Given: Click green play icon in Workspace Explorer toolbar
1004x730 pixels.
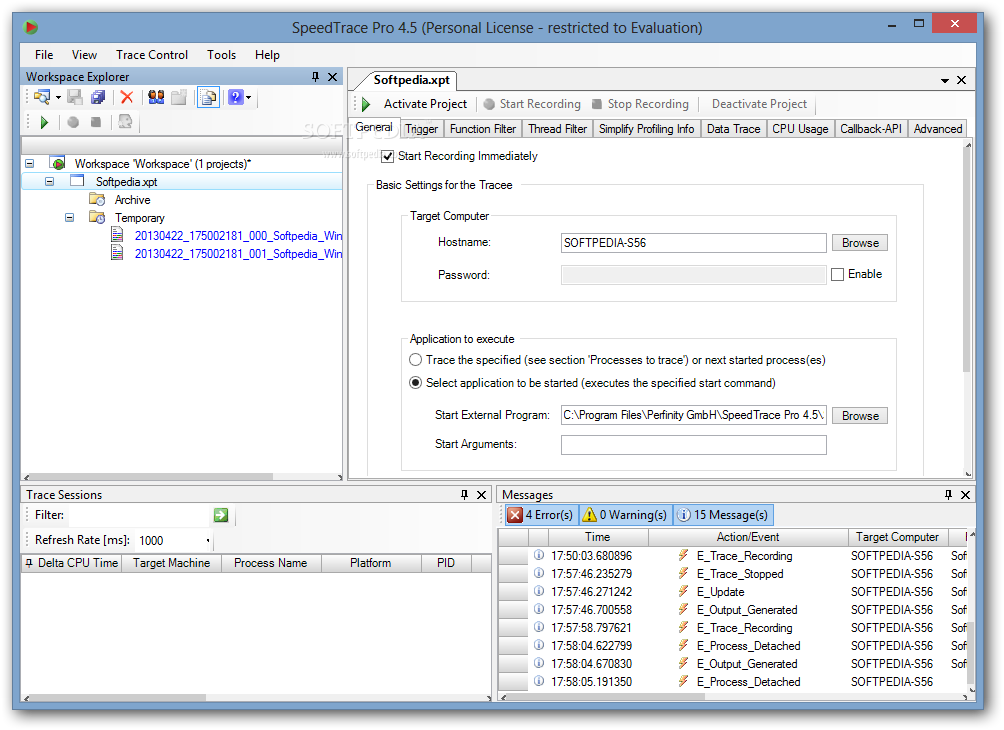Looking at the screenshot, I should (x=44, y=122).
